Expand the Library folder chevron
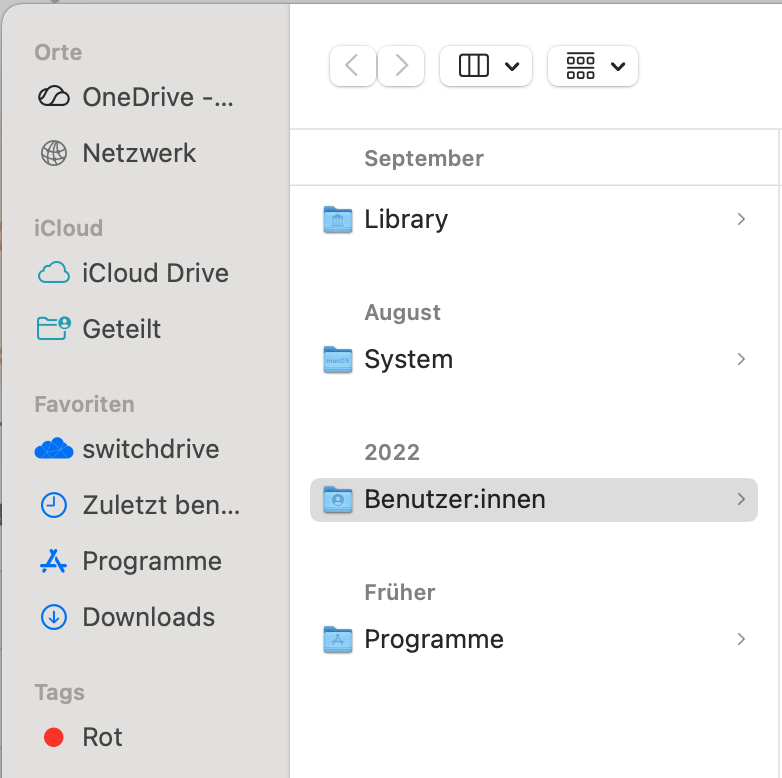 [741, 219]
